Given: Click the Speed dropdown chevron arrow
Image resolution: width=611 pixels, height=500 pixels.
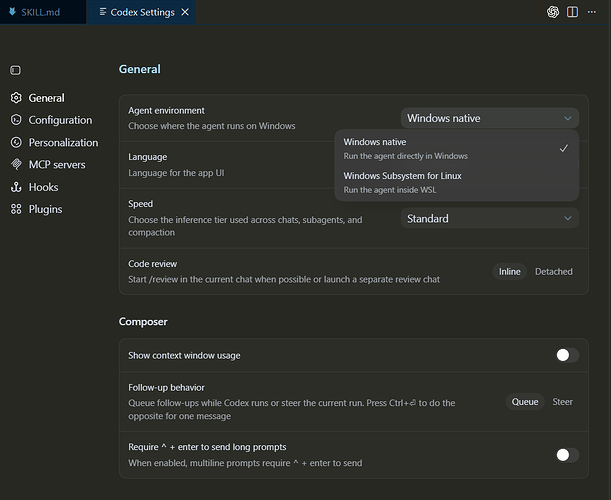Looking at the screenshot, I should click(568, 219).
